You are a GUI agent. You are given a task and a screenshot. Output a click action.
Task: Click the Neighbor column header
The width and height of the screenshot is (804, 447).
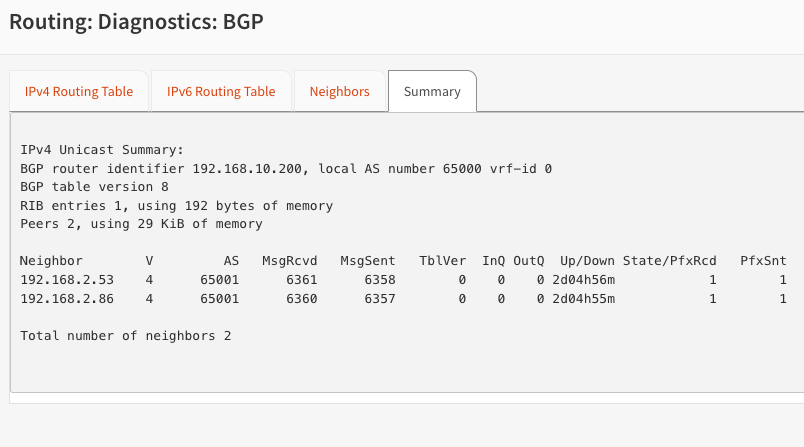point(51,261)
